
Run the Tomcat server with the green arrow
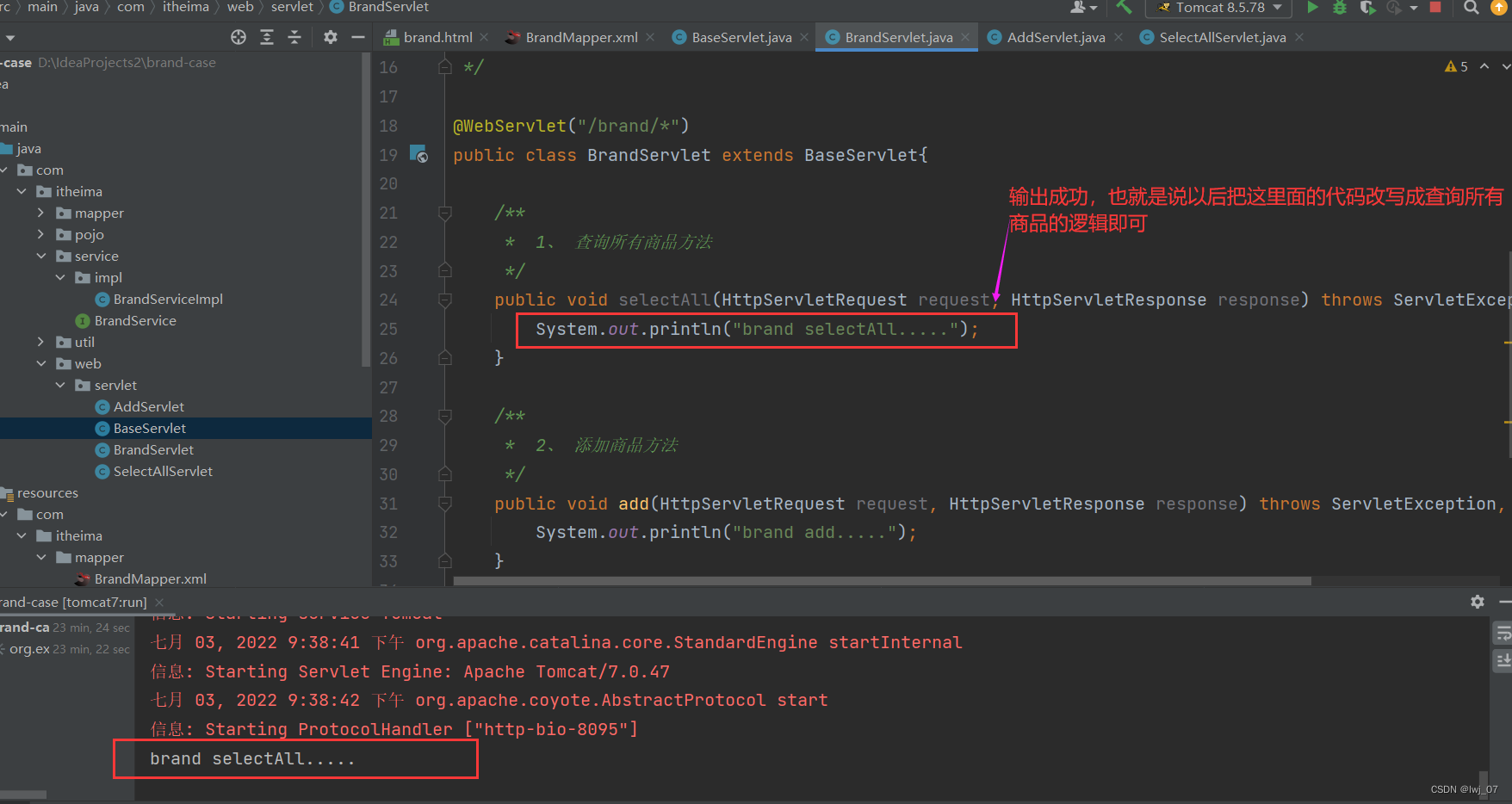1312,8
